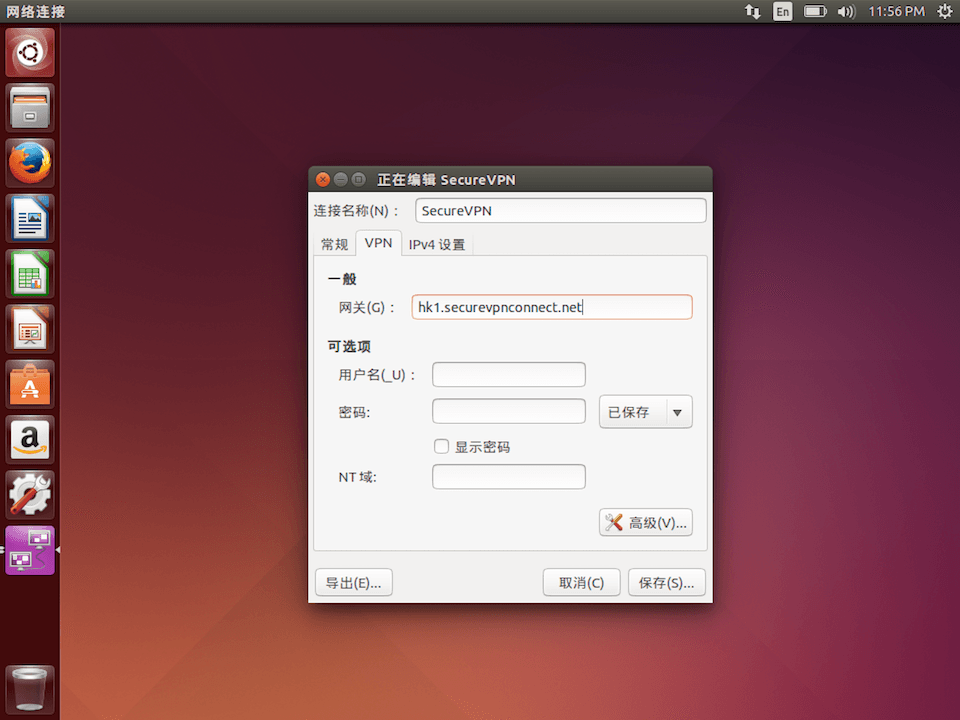Open System Settings from the launcher
The height and width of the screenshot is (720, 960).
click(29, 494)
